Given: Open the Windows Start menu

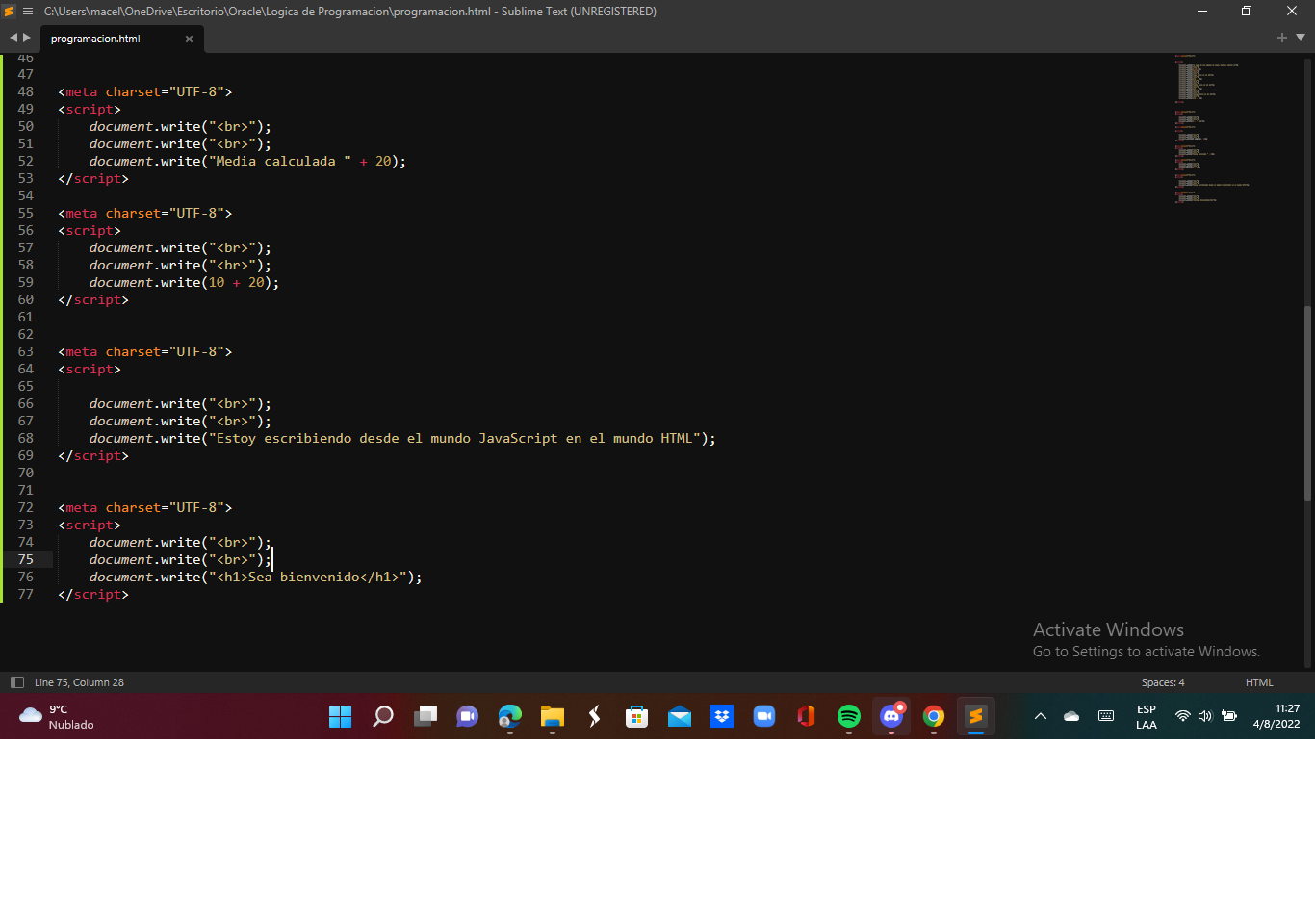Looking at the screenshot, I should (340, 716).
